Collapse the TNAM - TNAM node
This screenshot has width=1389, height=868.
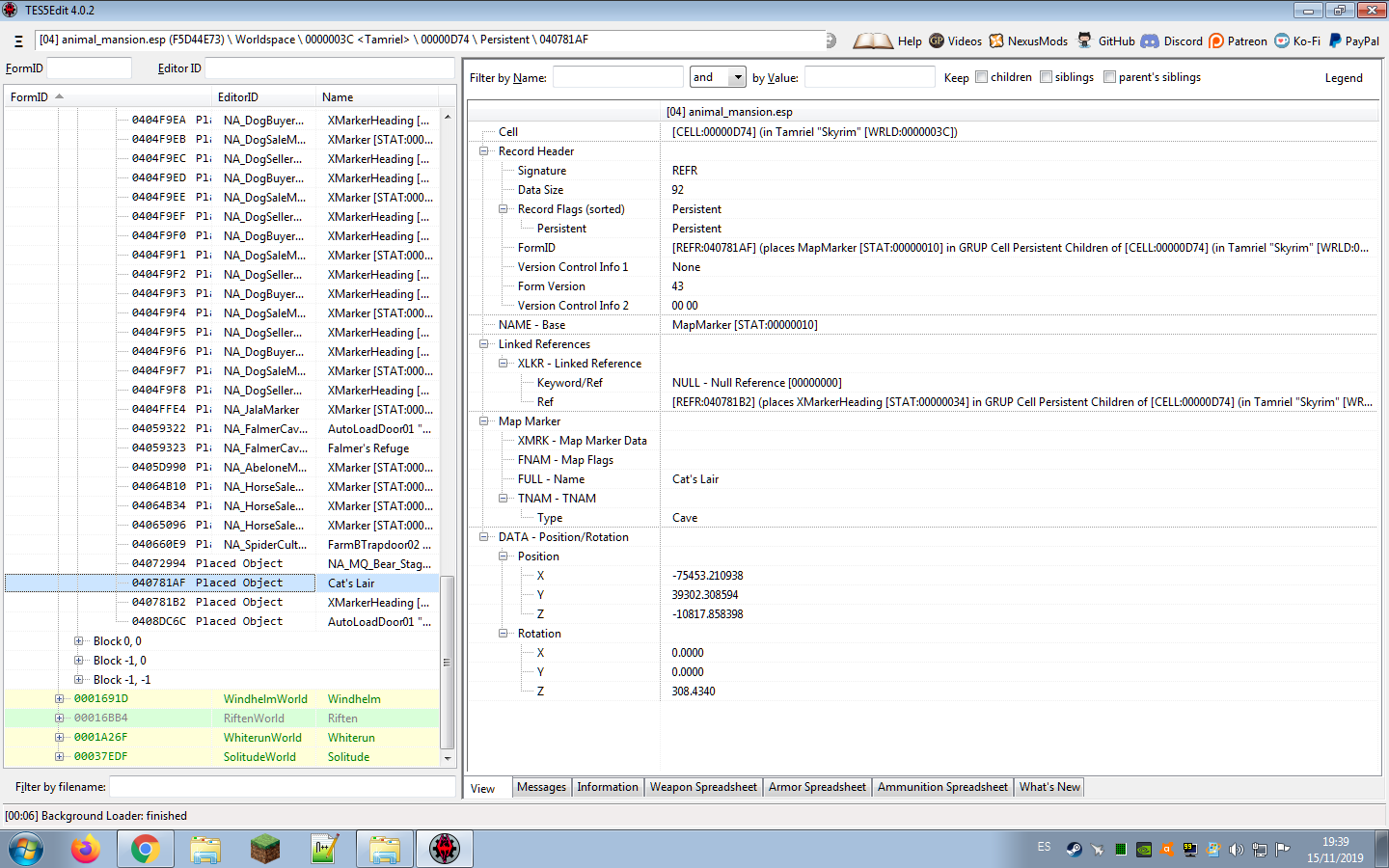point(504,499)
